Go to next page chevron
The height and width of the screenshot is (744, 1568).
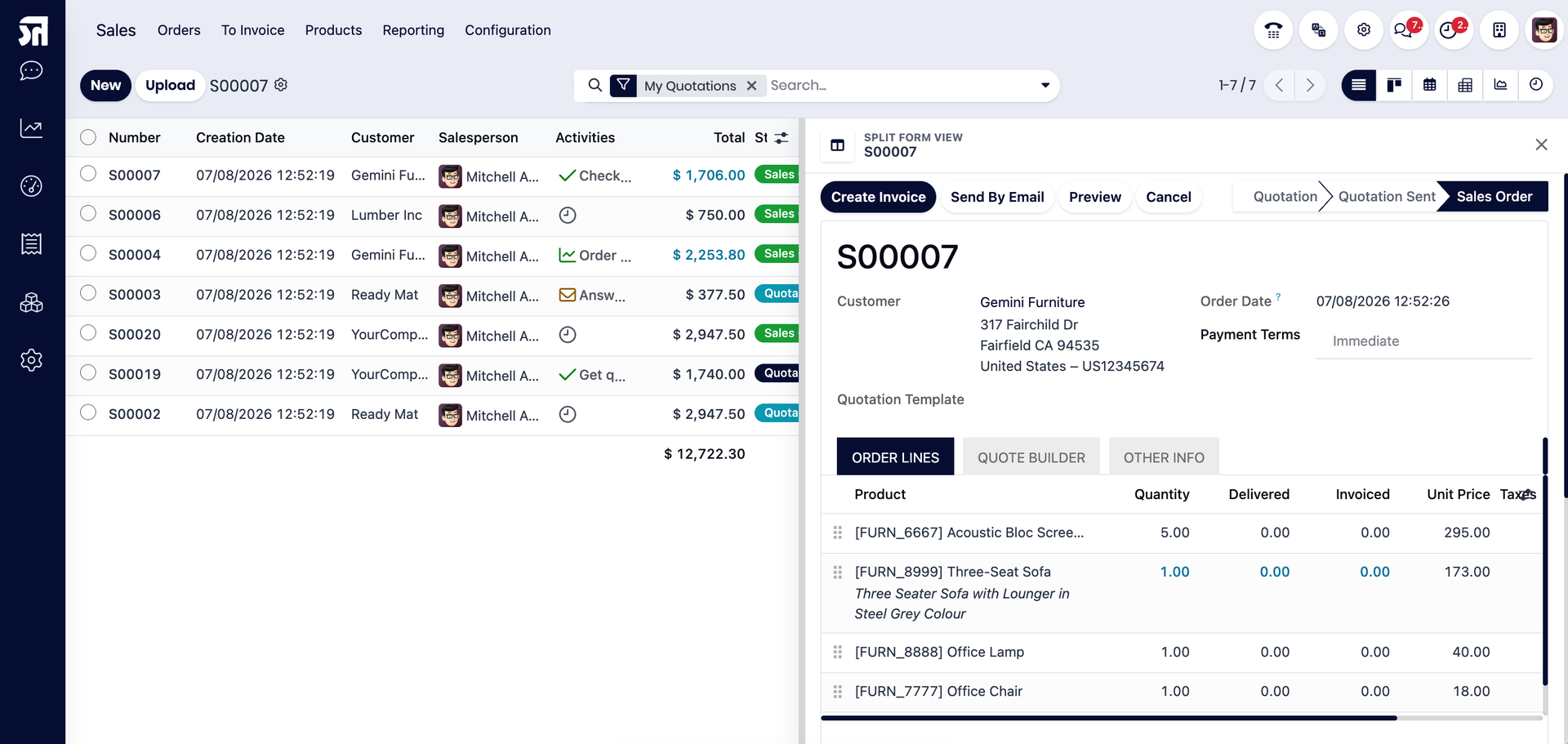point(1310,85)
